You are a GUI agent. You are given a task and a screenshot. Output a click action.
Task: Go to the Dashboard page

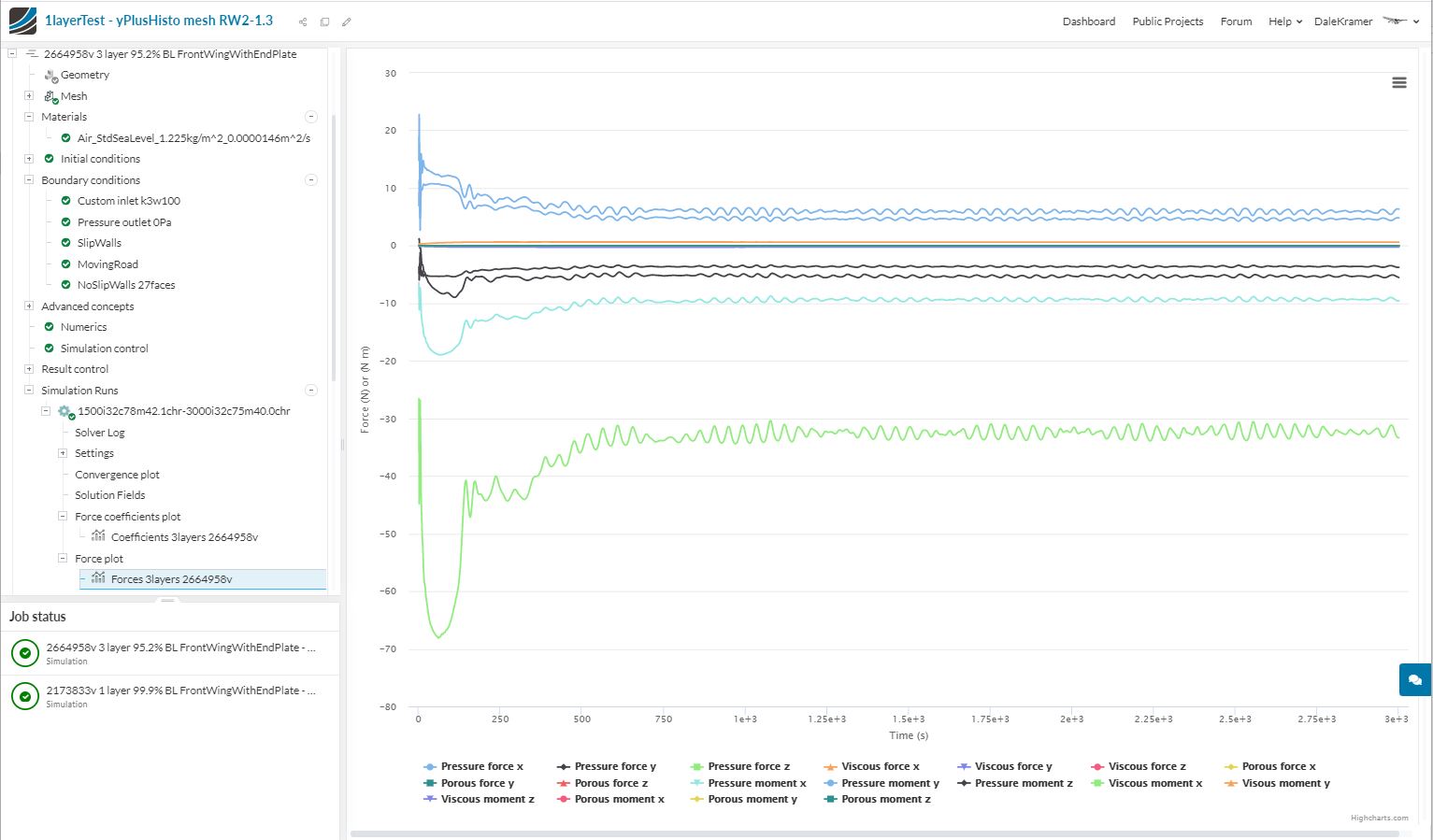tap(1088, 21)
